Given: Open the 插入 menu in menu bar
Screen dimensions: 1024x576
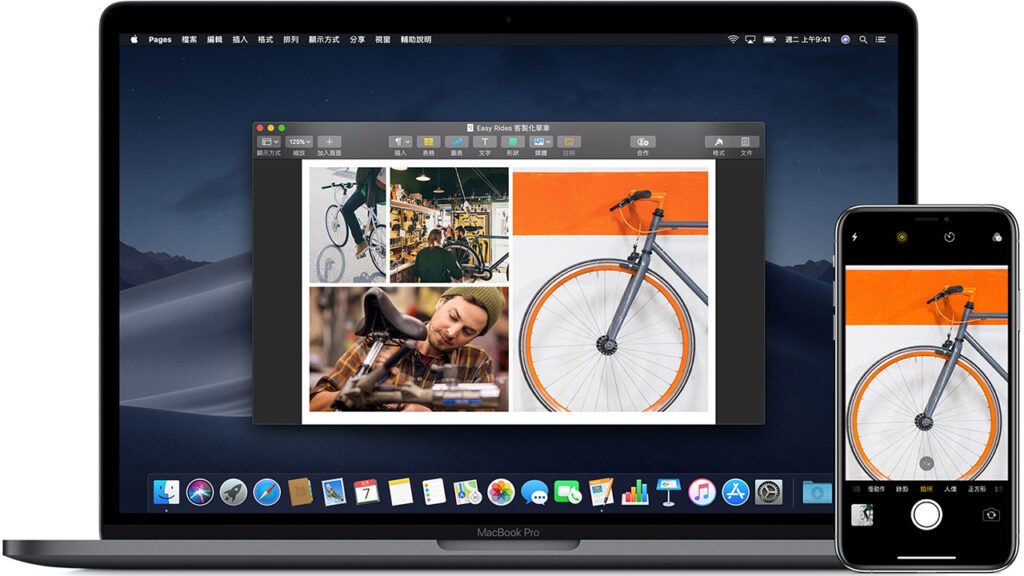Looking at the screenshot, I should 240,40.
